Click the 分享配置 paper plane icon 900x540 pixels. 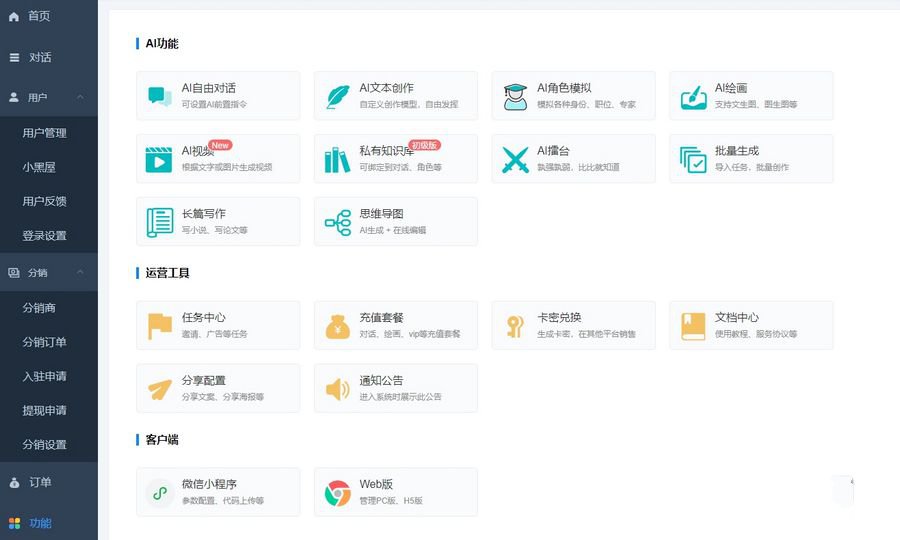(160, 389)
